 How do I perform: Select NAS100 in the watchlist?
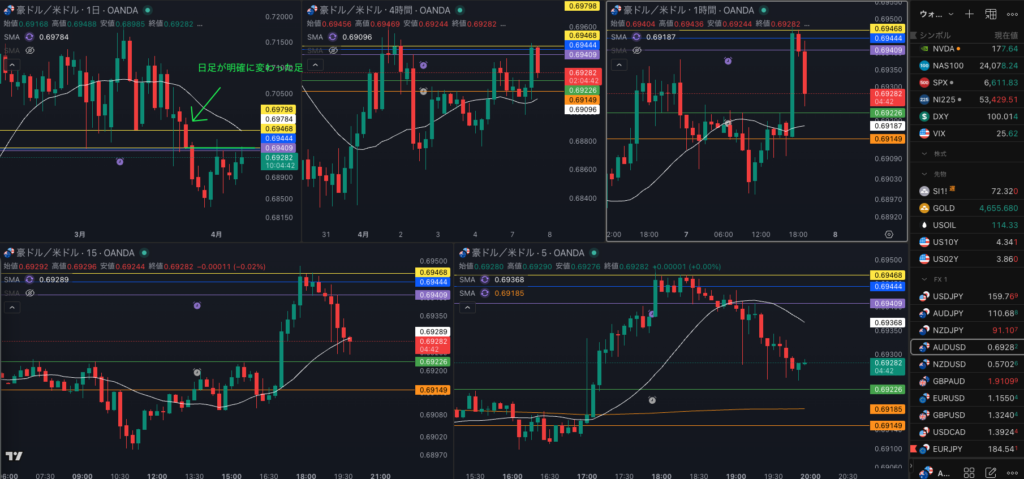point(966,65)
